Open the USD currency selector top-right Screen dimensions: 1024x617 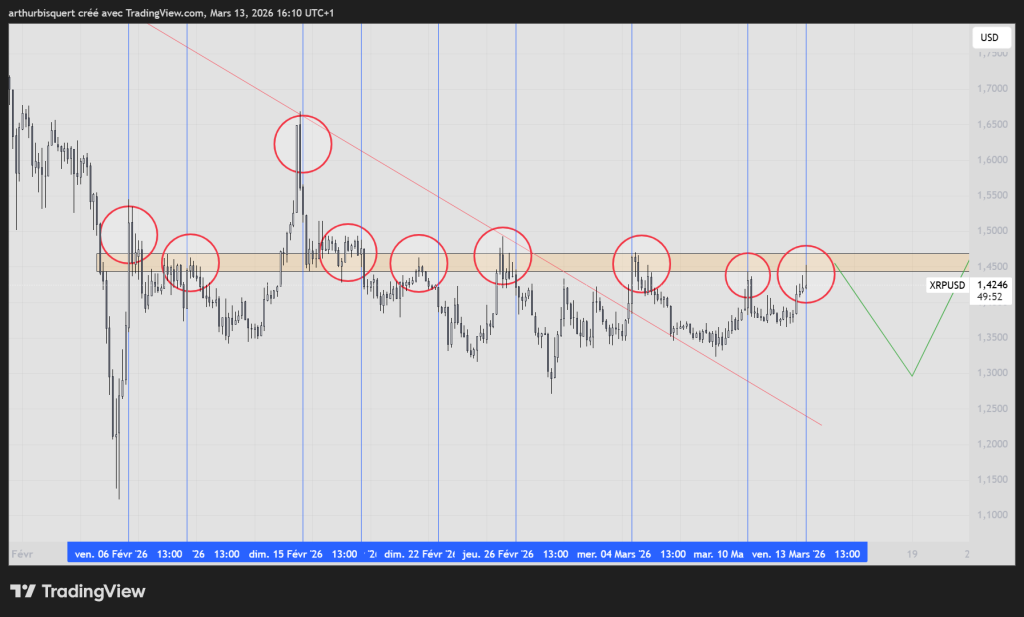tap(991, 37)
